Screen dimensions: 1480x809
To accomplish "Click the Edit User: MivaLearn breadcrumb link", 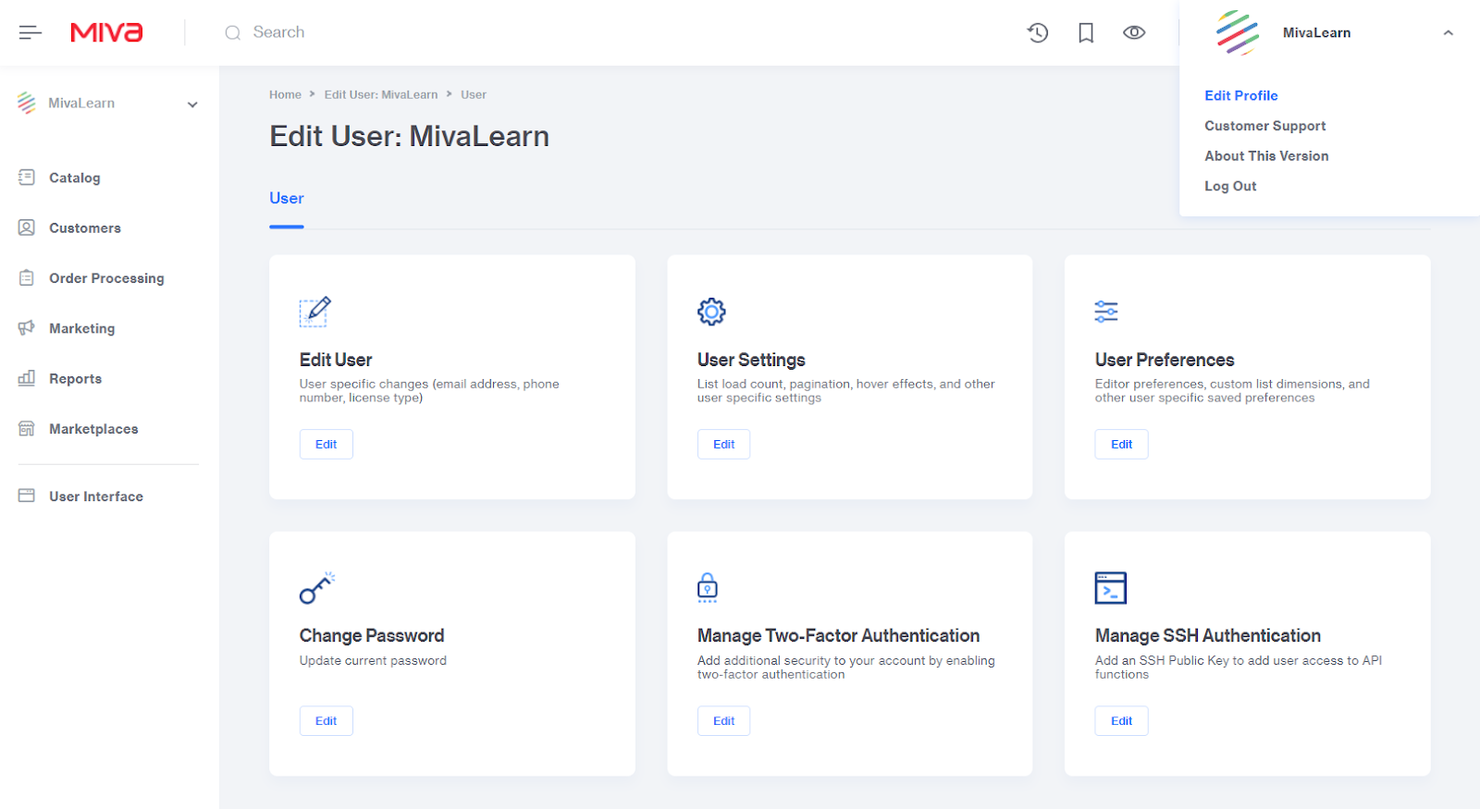I will tap(381, 95).
